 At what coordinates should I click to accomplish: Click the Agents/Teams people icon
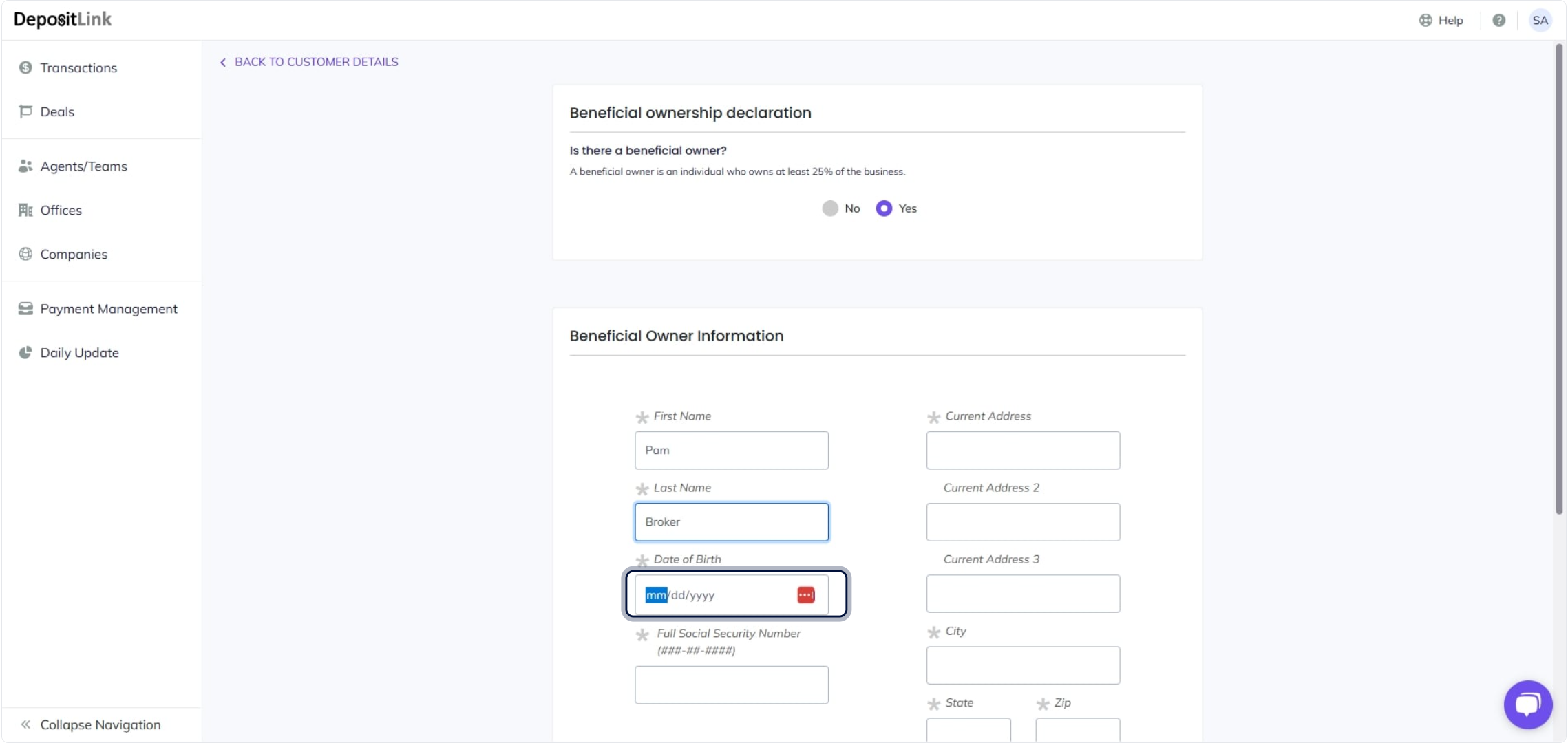(25, 166)
